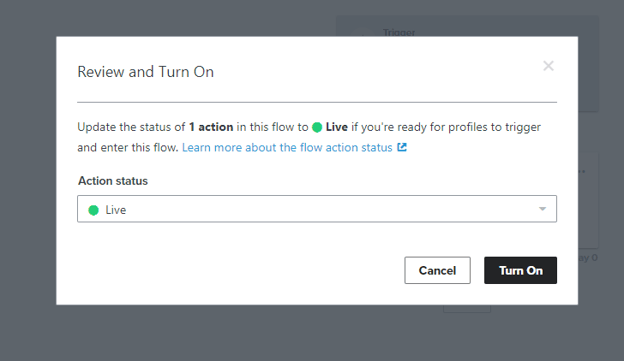The image size is (624, 361).
Task: Click the dimmed Day 0 label behind dialog
Action: point(588,258)
